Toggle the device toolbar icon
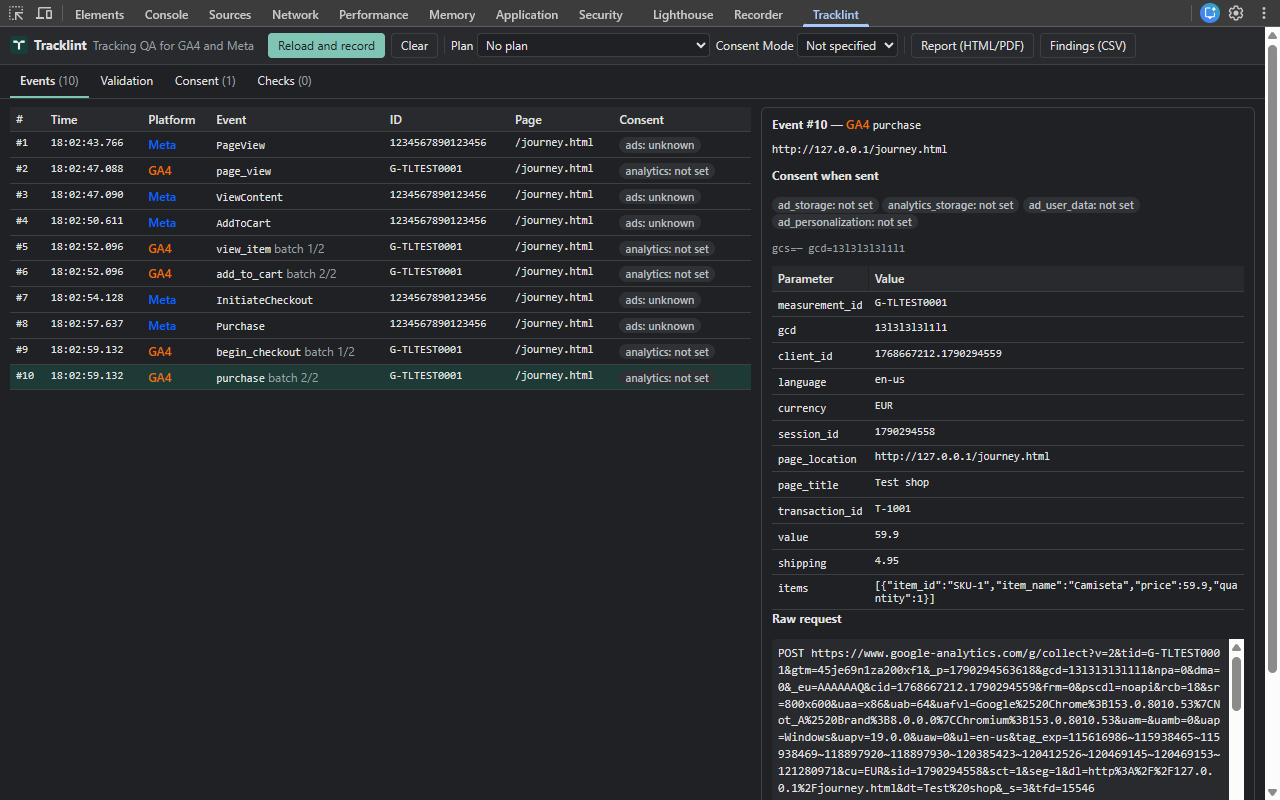Viewport: 1280px width, 800px height. pos(44,14)
